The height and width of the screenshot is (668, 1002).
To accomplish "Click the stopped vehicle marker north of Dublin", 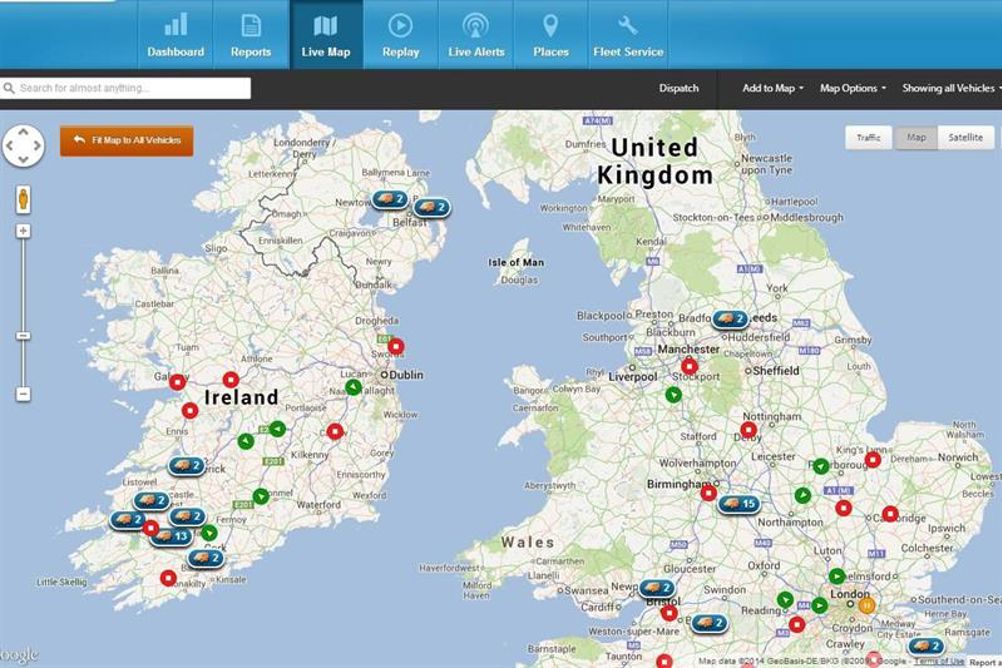I will click(396, 346).
